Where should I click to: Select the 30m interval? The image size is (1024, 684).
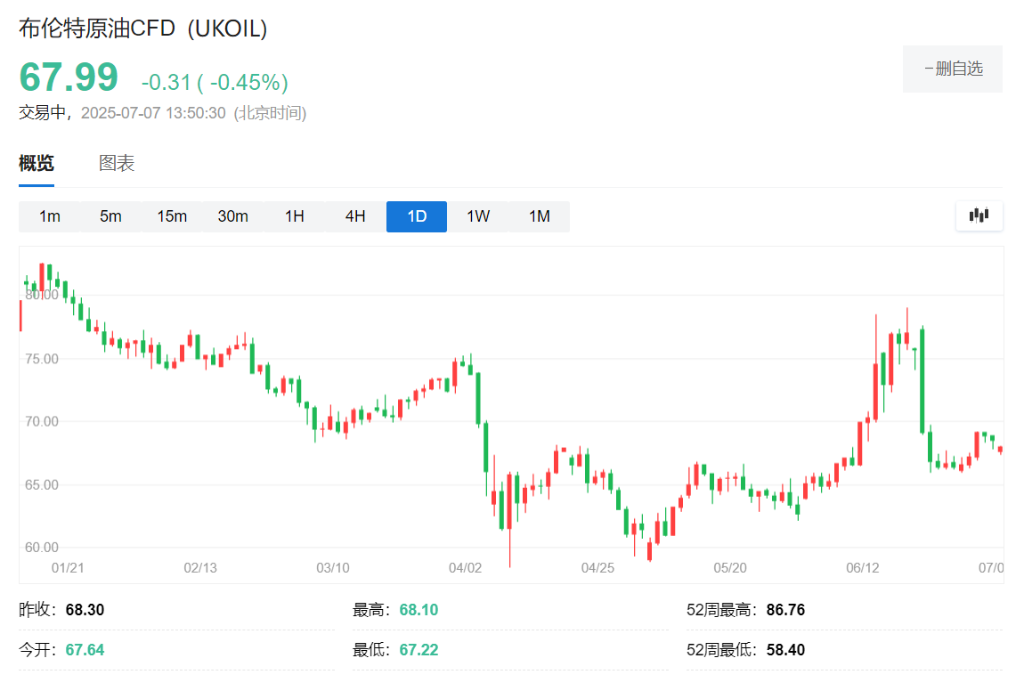tap(233, 216)
